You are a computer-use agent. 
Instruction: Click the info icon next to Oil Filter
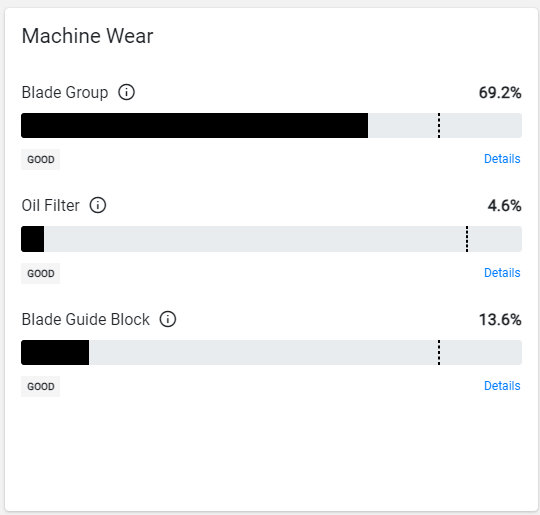[98, 205]
